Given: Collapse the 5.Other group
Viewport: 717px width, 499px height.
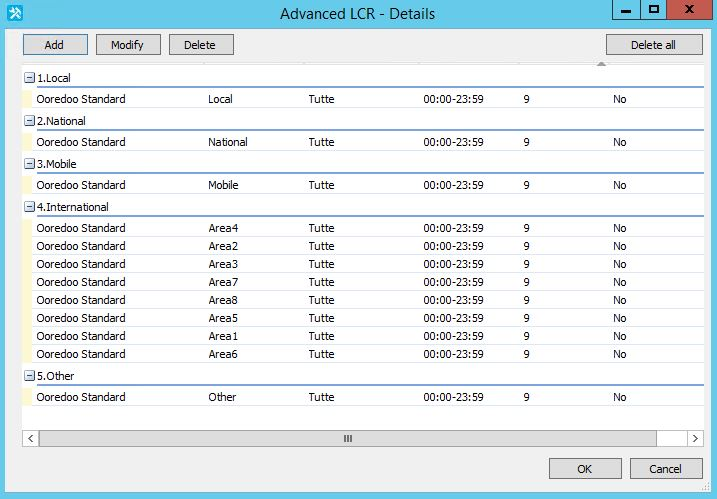Looking at the screenshot, I should (x=29, y=376).
